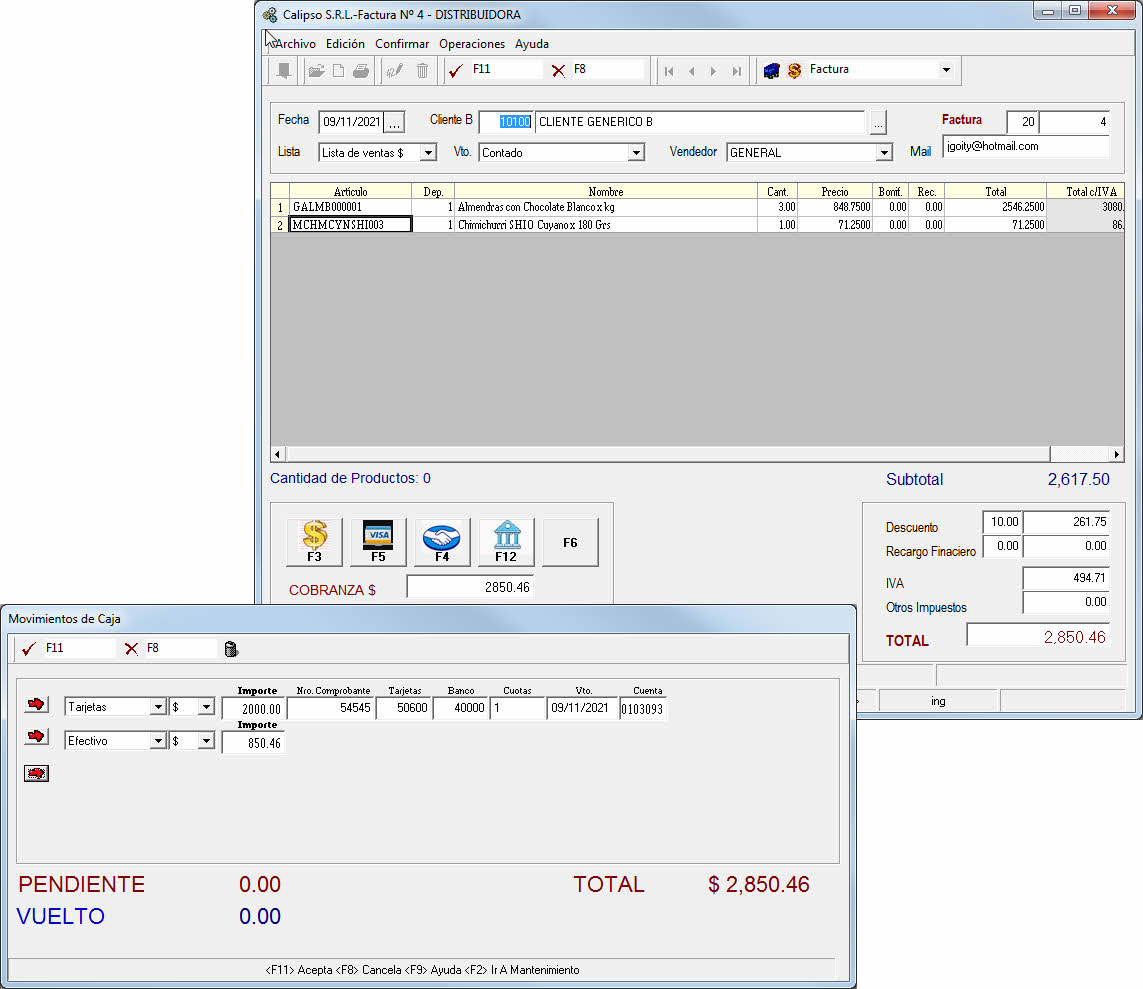The width and height of the screenshot is (1143, 989).
Task: Click red arrow button on Efectivo row
Action: [36, 736]
